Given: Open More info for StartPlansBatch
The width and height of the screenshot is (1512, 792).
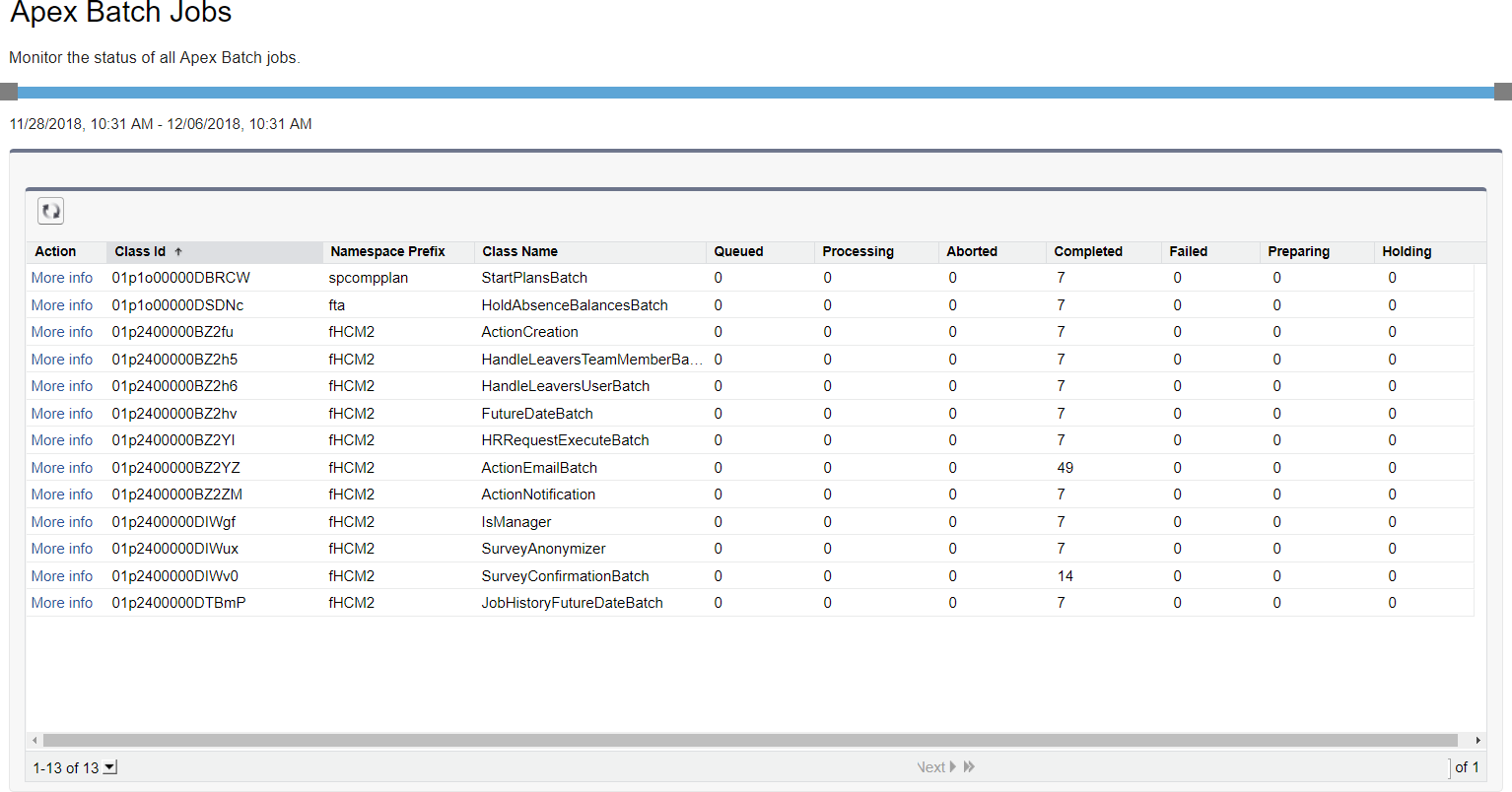Looking at the screenshot, I should (x=62, y=278).
